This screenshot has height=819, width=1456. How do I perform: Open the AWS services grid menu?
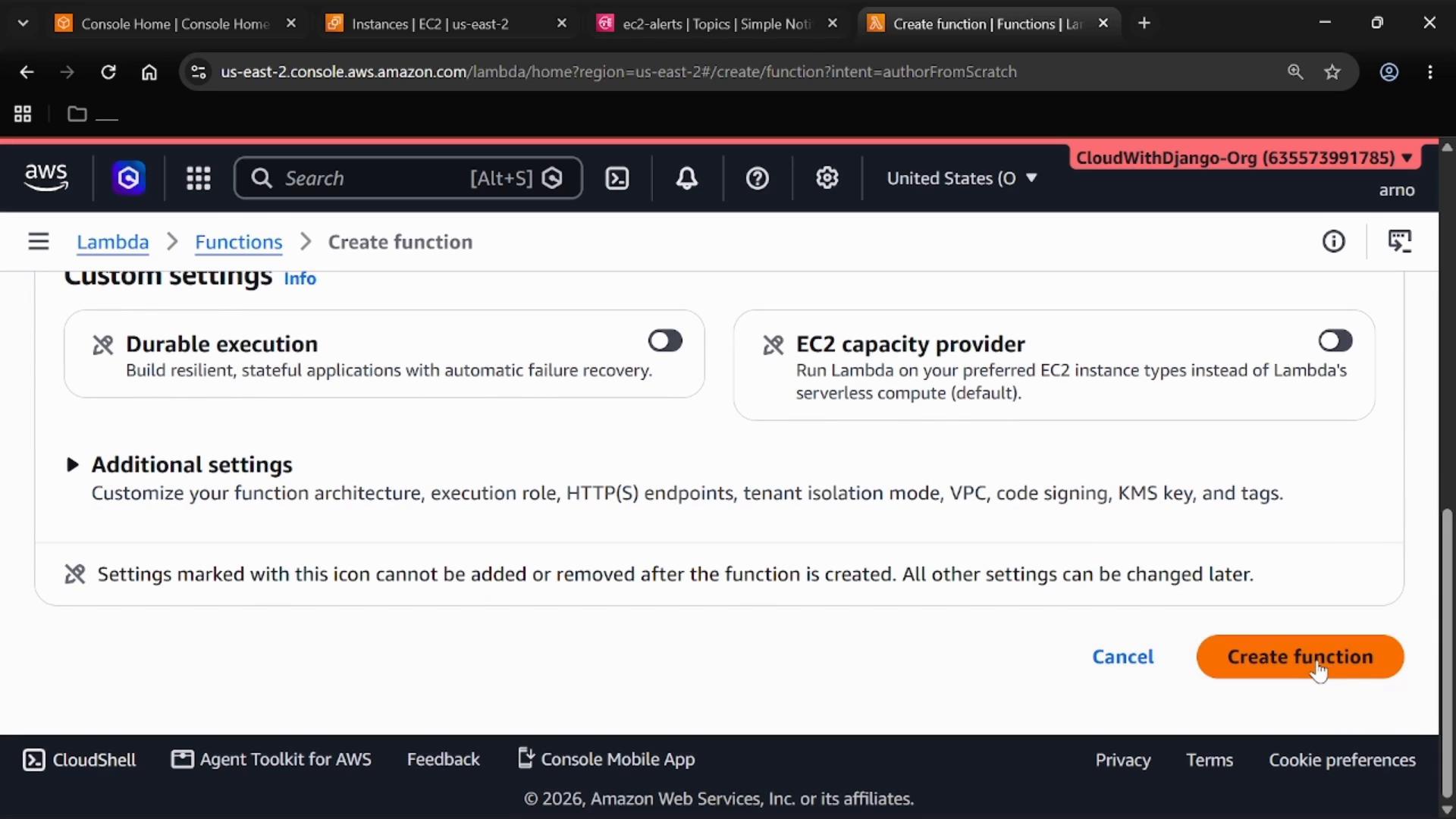point(199,178)
